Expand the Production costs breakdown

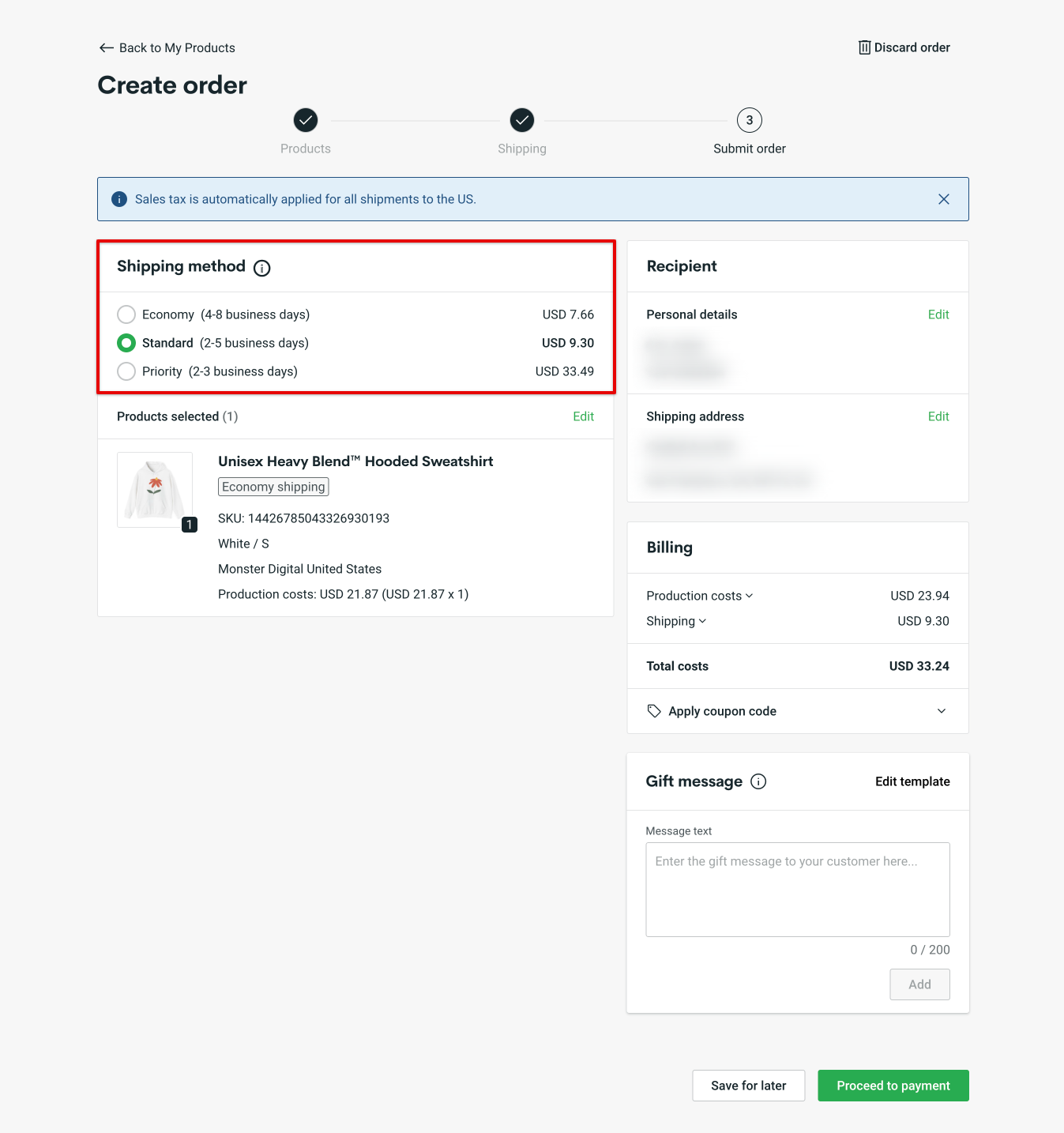coord(749,596)
